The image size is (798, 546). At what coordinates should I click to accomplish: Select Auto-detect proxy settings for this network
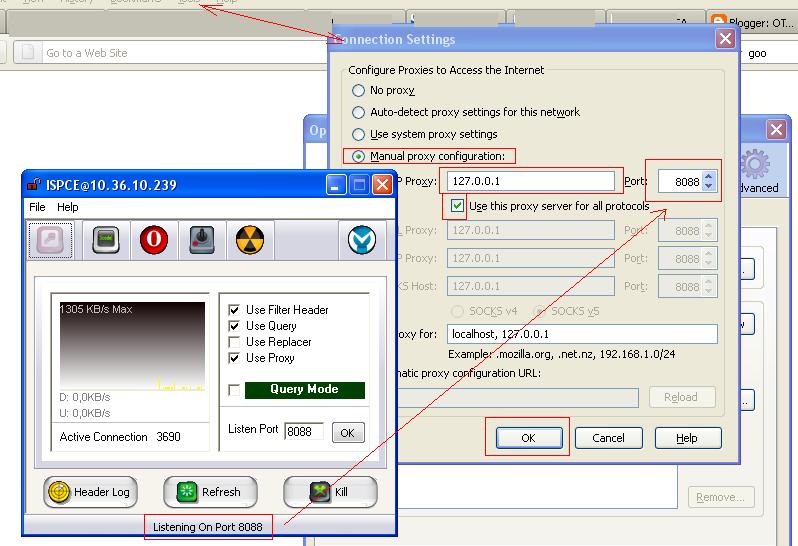tap(358, 112)
